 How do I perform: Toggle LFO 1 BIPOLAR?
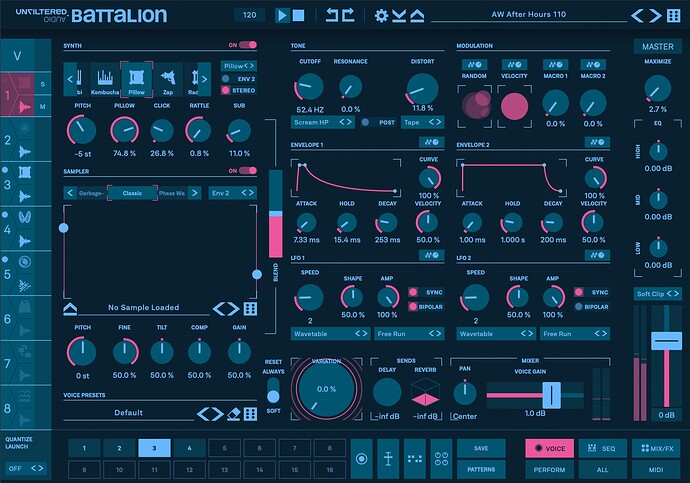coord(413,307)
